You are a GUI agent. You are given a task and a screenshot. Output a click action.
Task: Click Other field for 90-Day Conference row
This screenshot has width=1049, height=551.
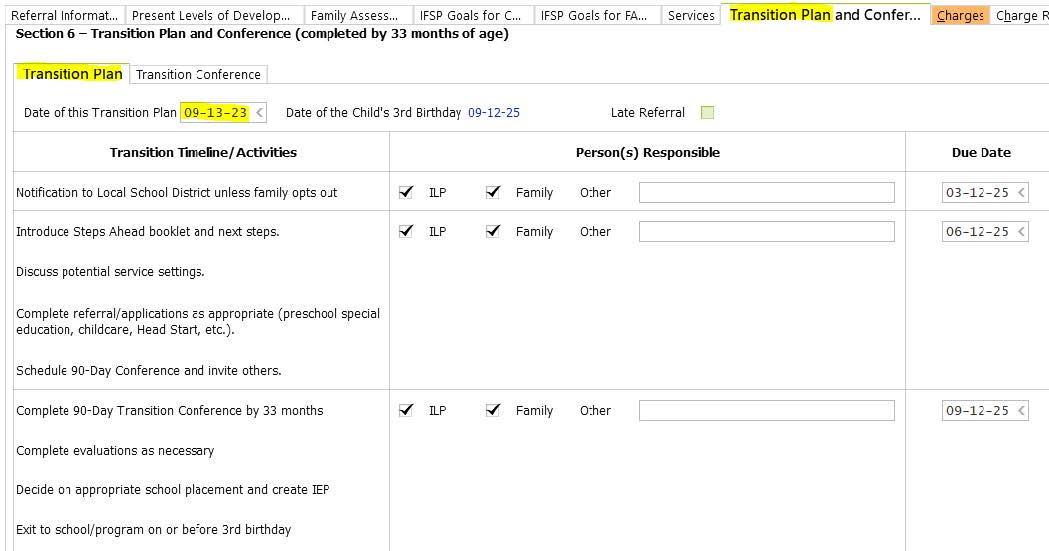[x=766, y=411]
